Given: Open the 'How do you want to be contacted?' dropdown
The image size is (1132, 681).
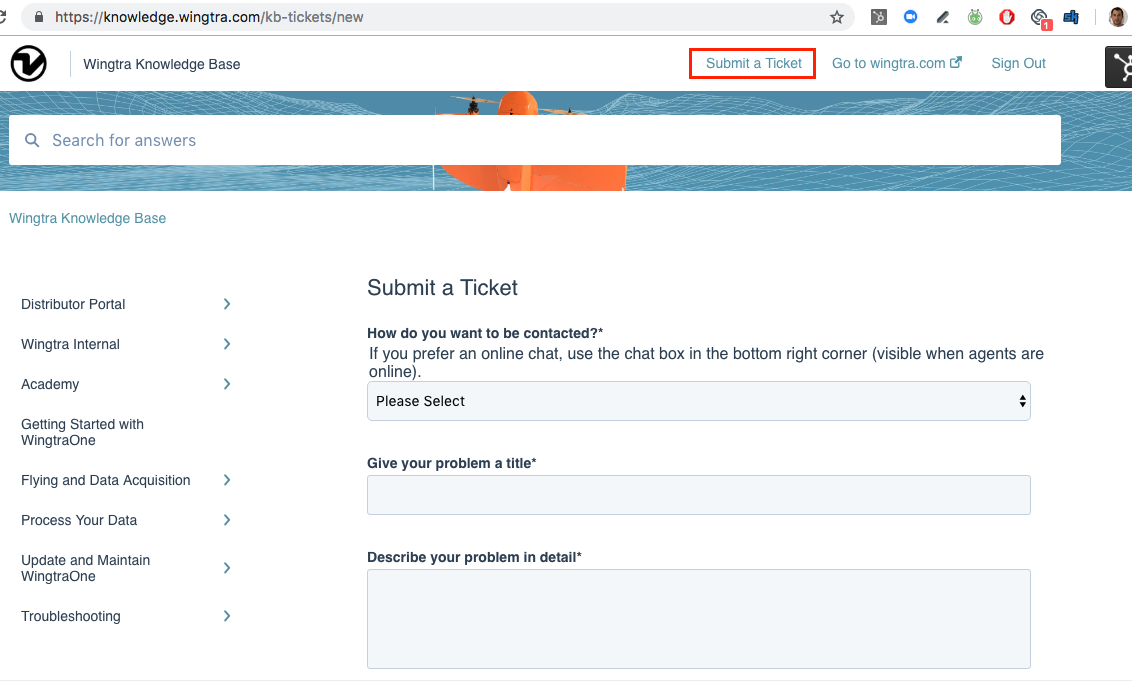Looking at the screenshot, I should click(x=698, y=400).
